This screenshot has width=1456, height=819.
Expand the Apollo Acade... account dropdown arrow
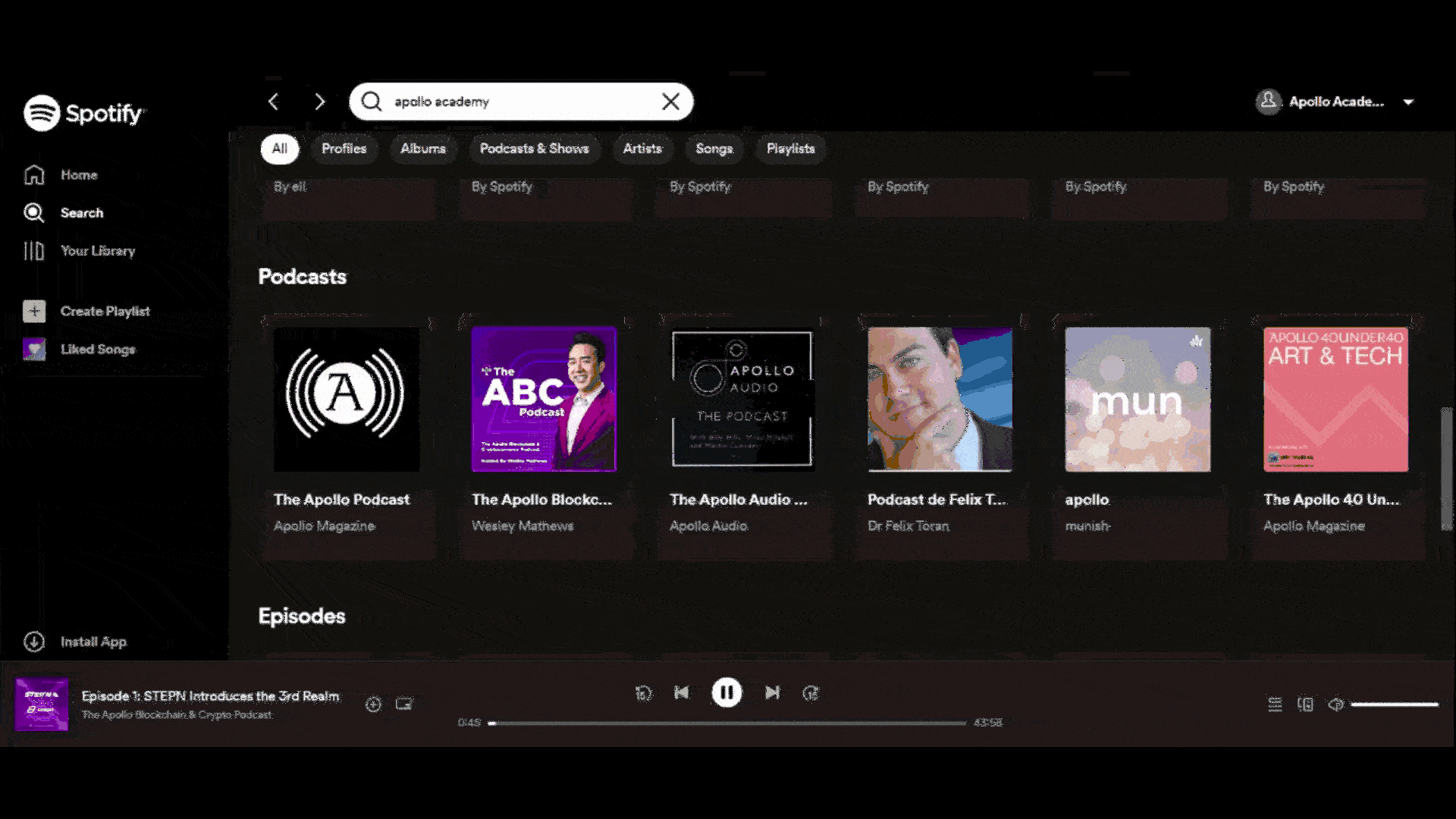pos(1408,102)
